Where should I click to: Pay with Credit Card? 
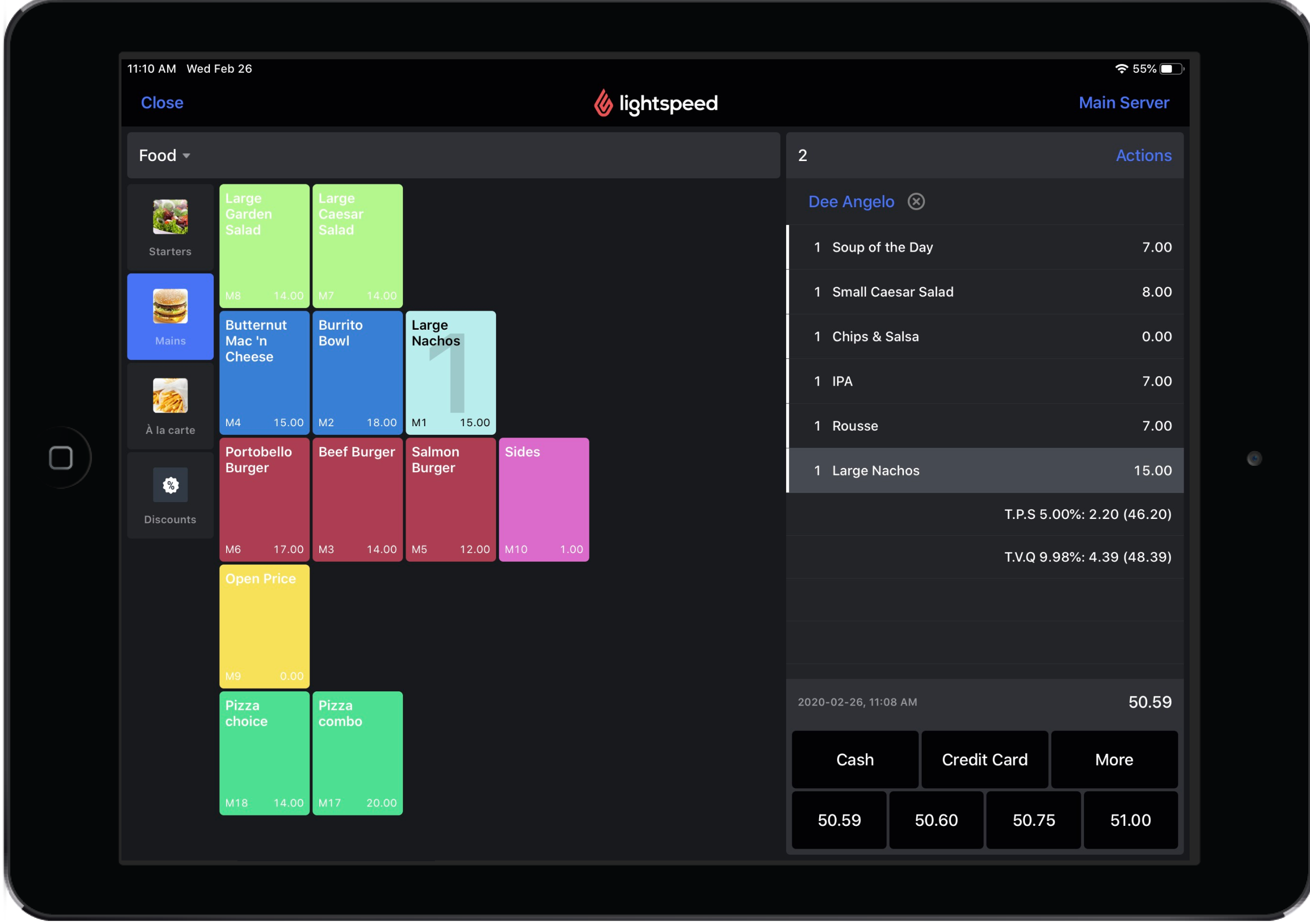coord(985,760)
